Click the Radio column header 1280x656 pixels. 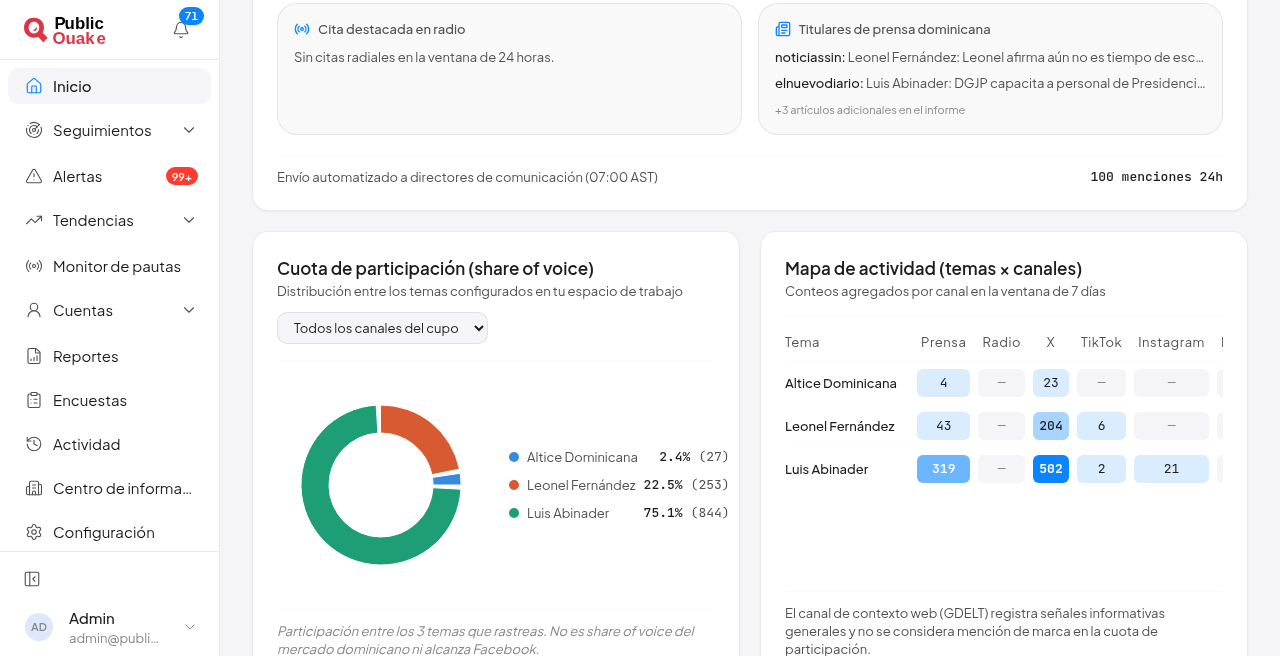click(1001, 342)
